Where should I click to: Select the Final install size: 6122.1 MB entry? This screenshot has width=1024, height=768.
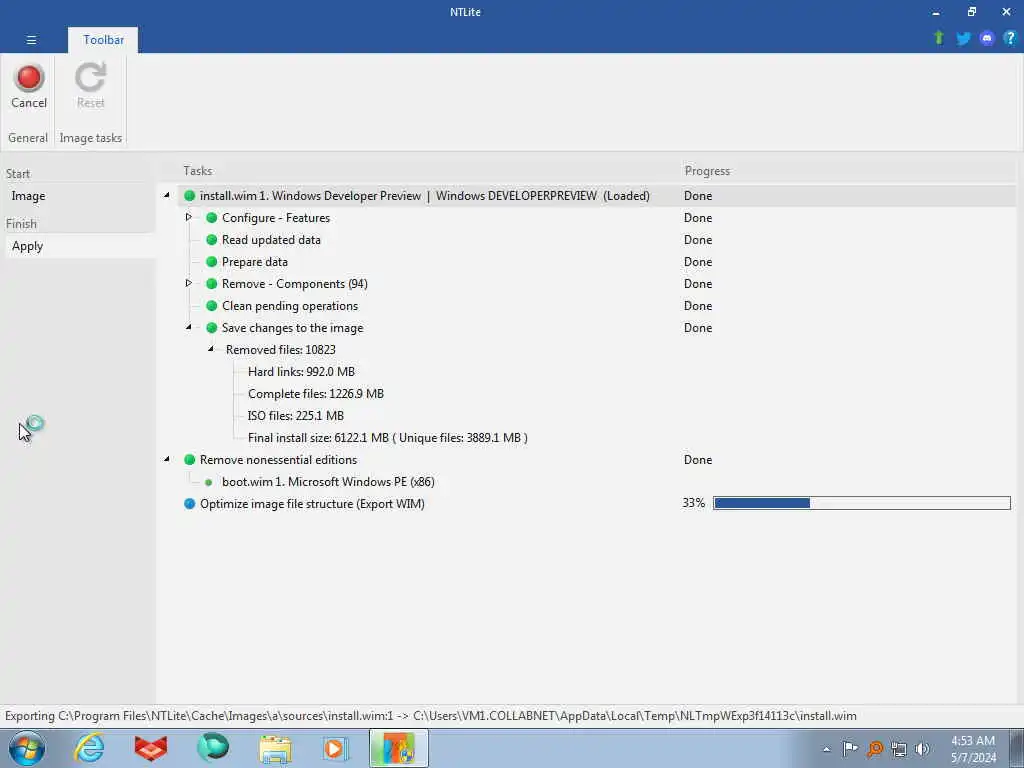tap(387, 438)
